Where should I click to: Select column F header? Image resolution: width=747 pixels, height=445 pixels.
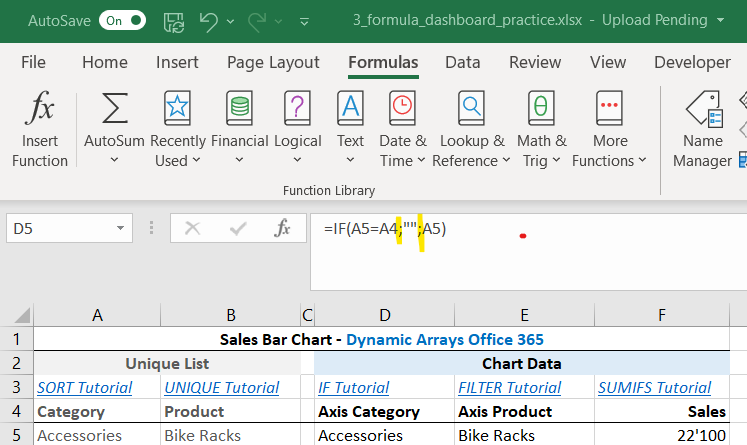(662, 315)
